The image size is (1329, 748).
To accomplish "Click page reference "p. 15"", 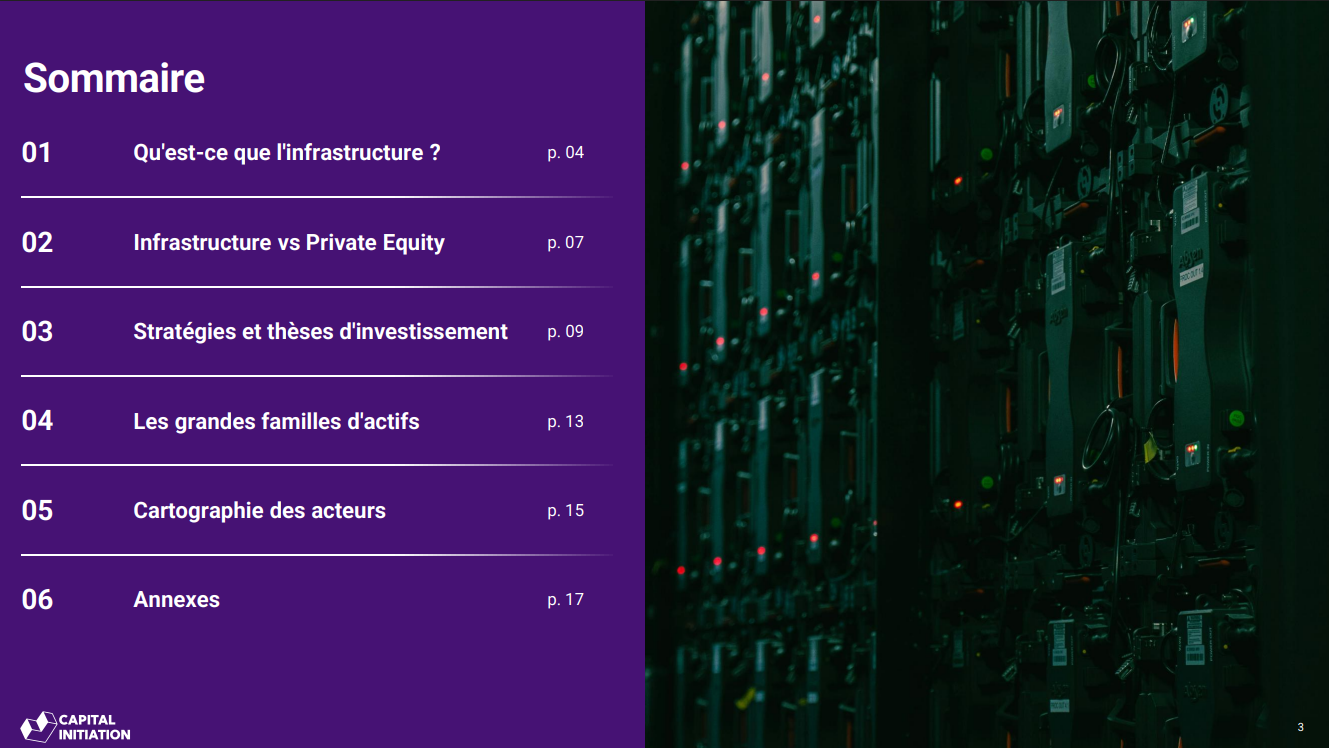I will point(565,511).
